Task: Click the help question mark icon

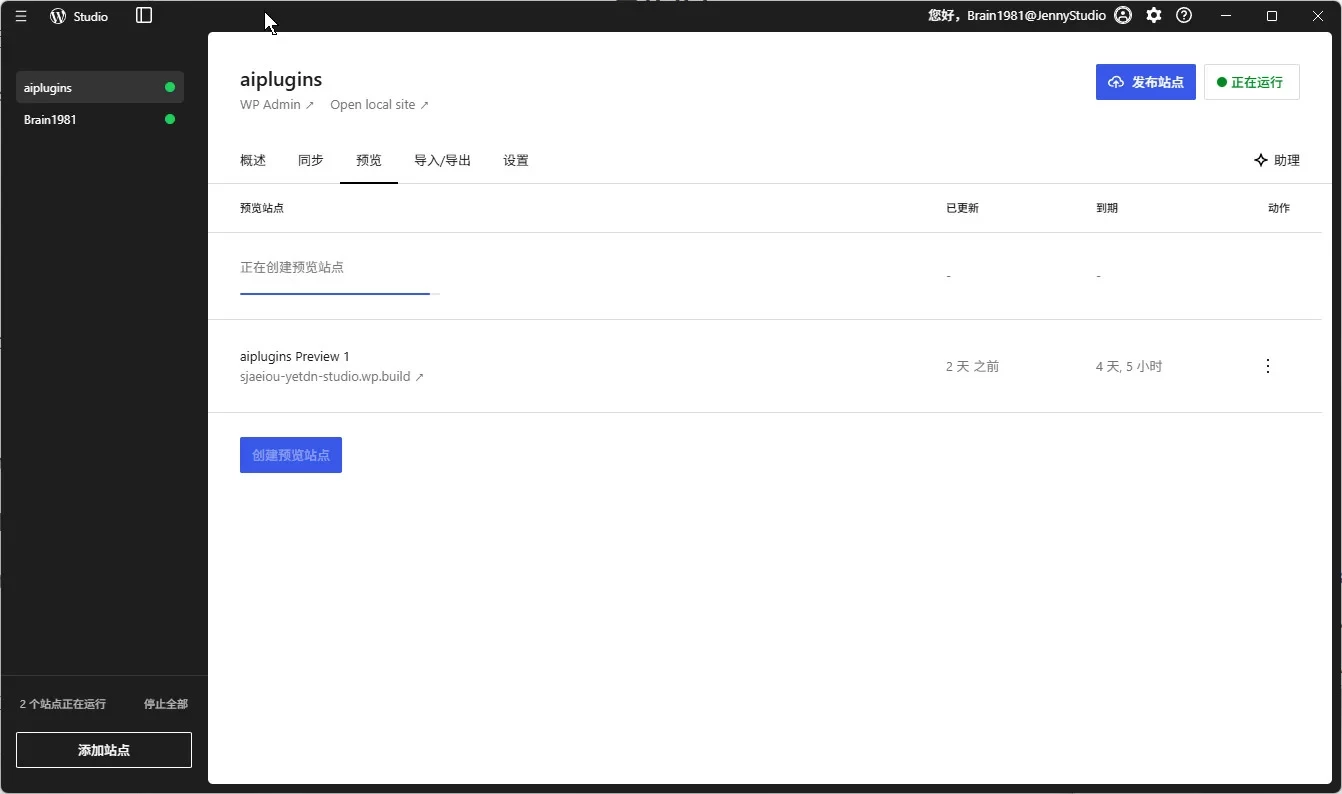Action: click(1184, 16)
